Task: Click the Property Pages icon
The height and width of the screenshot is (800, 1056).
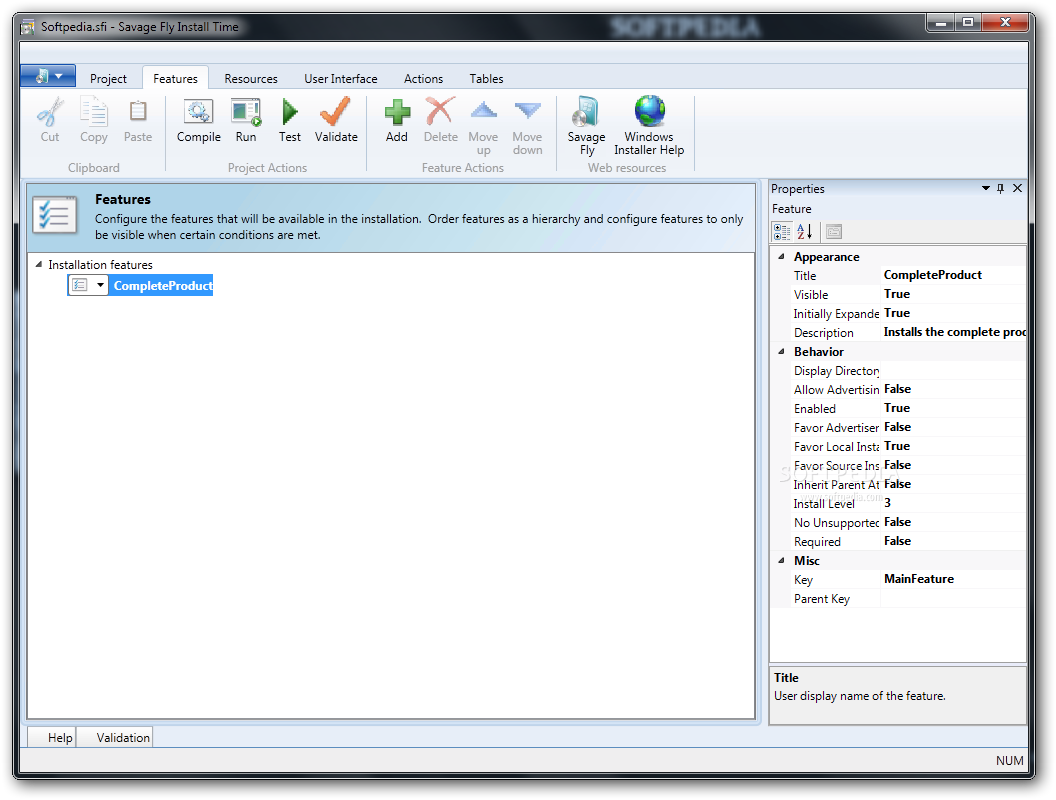Action: pos(834,232)
